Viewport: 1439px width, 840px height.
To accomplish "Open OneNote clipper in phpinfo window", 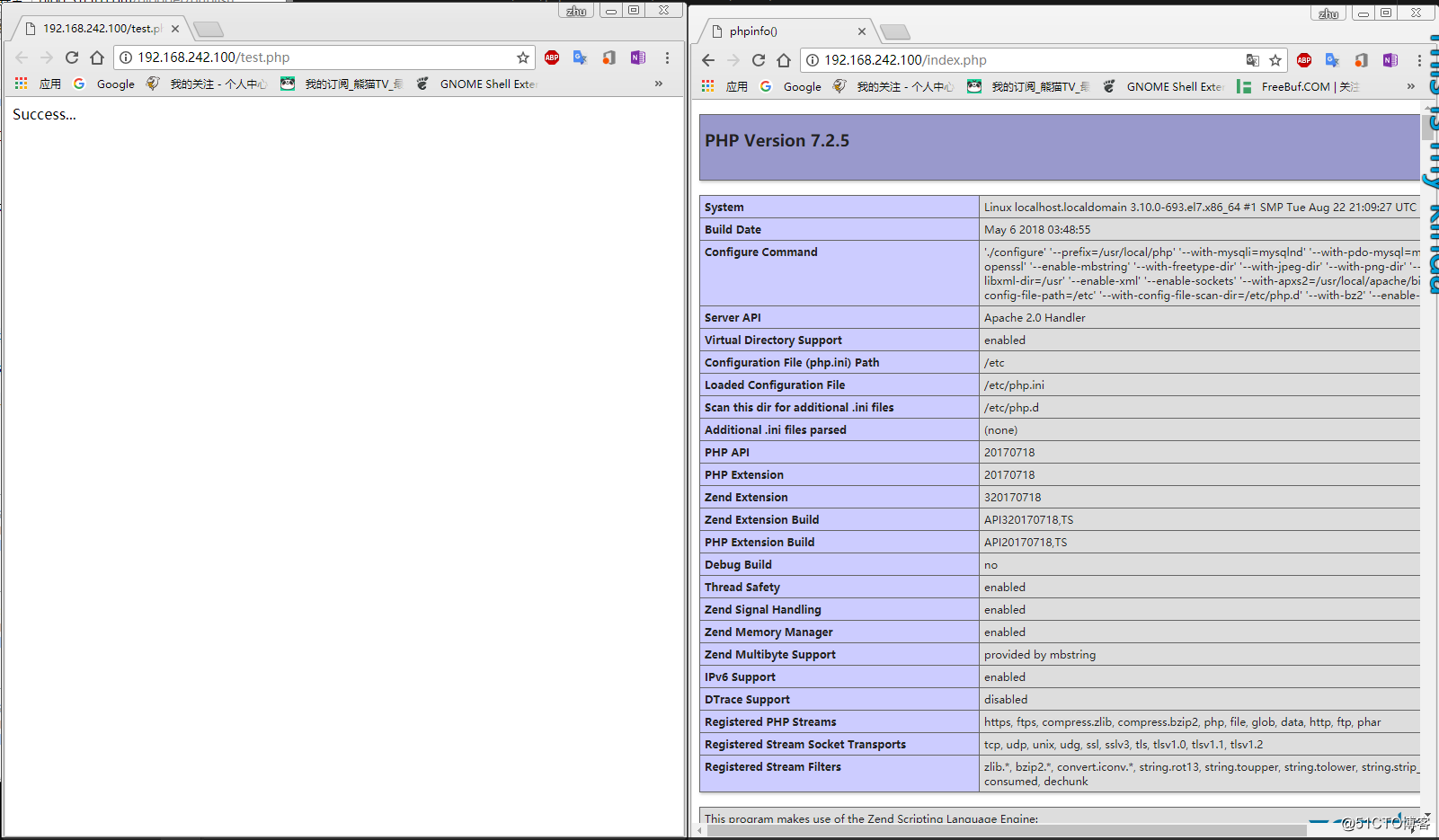I will coord(1390,60).
